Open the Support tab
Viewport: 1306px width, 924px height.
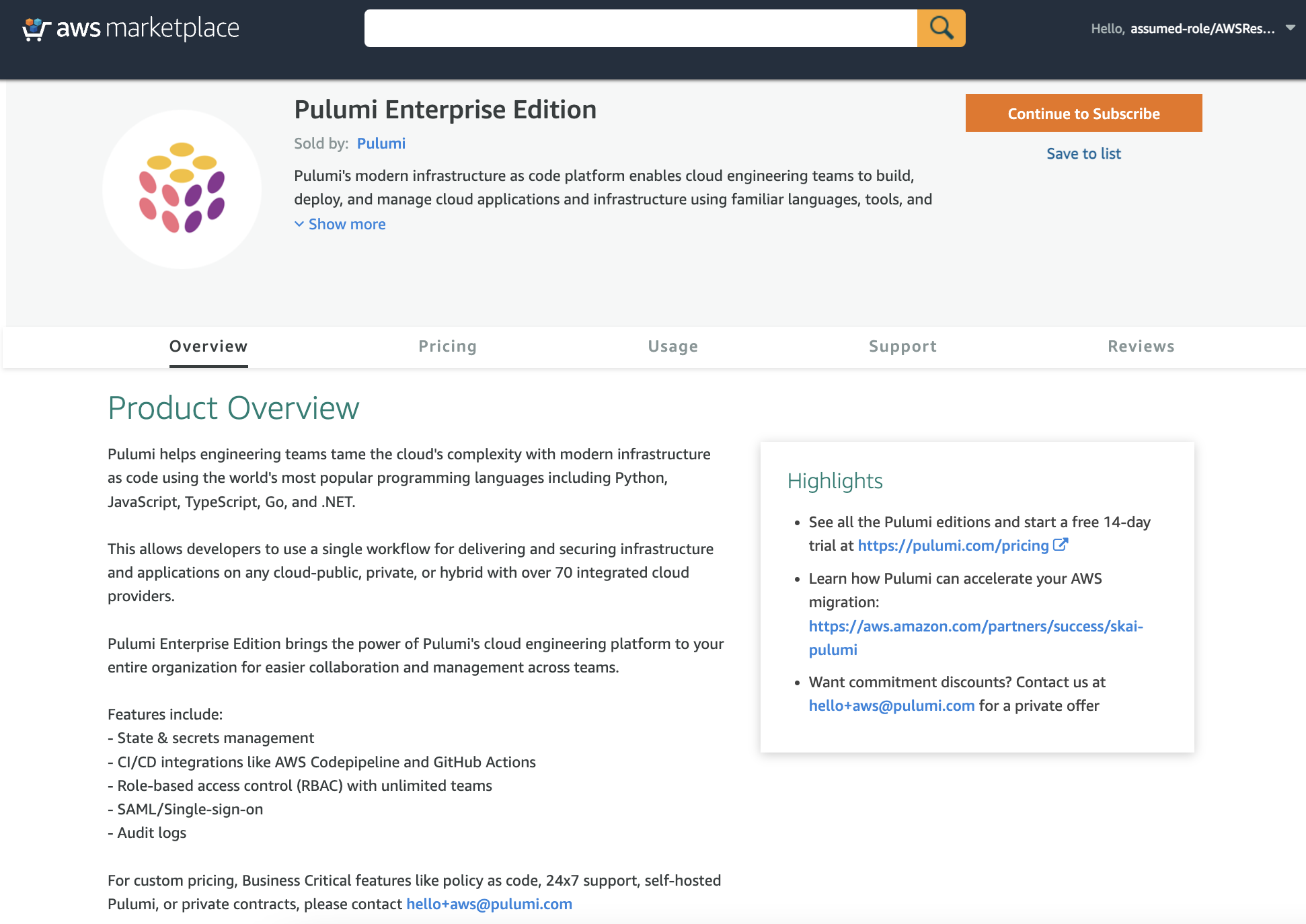pos(902,346)
